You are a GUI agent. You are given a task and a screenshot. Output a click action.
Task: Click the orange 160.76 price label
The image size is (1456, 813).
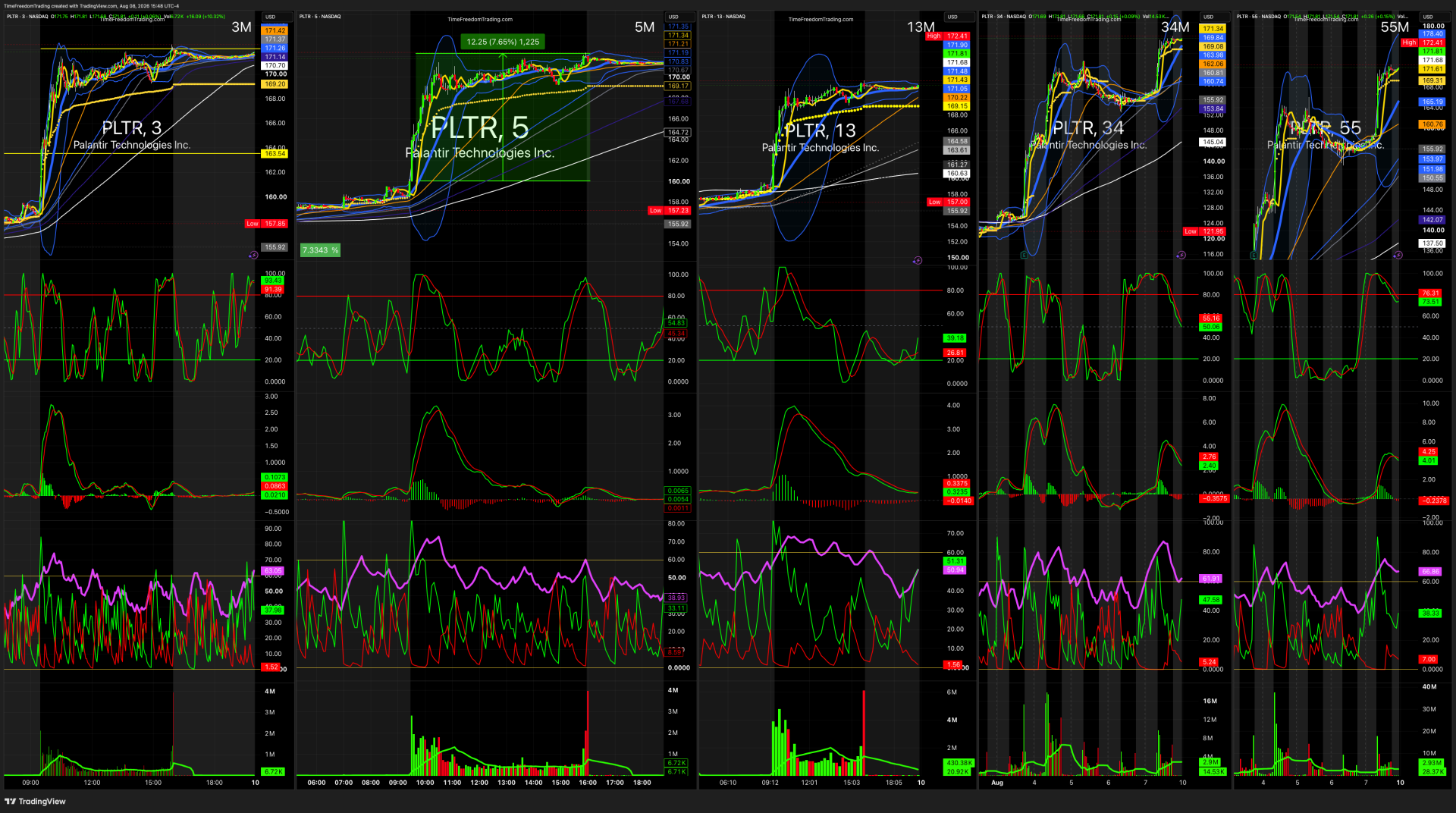pos(1432,124)
